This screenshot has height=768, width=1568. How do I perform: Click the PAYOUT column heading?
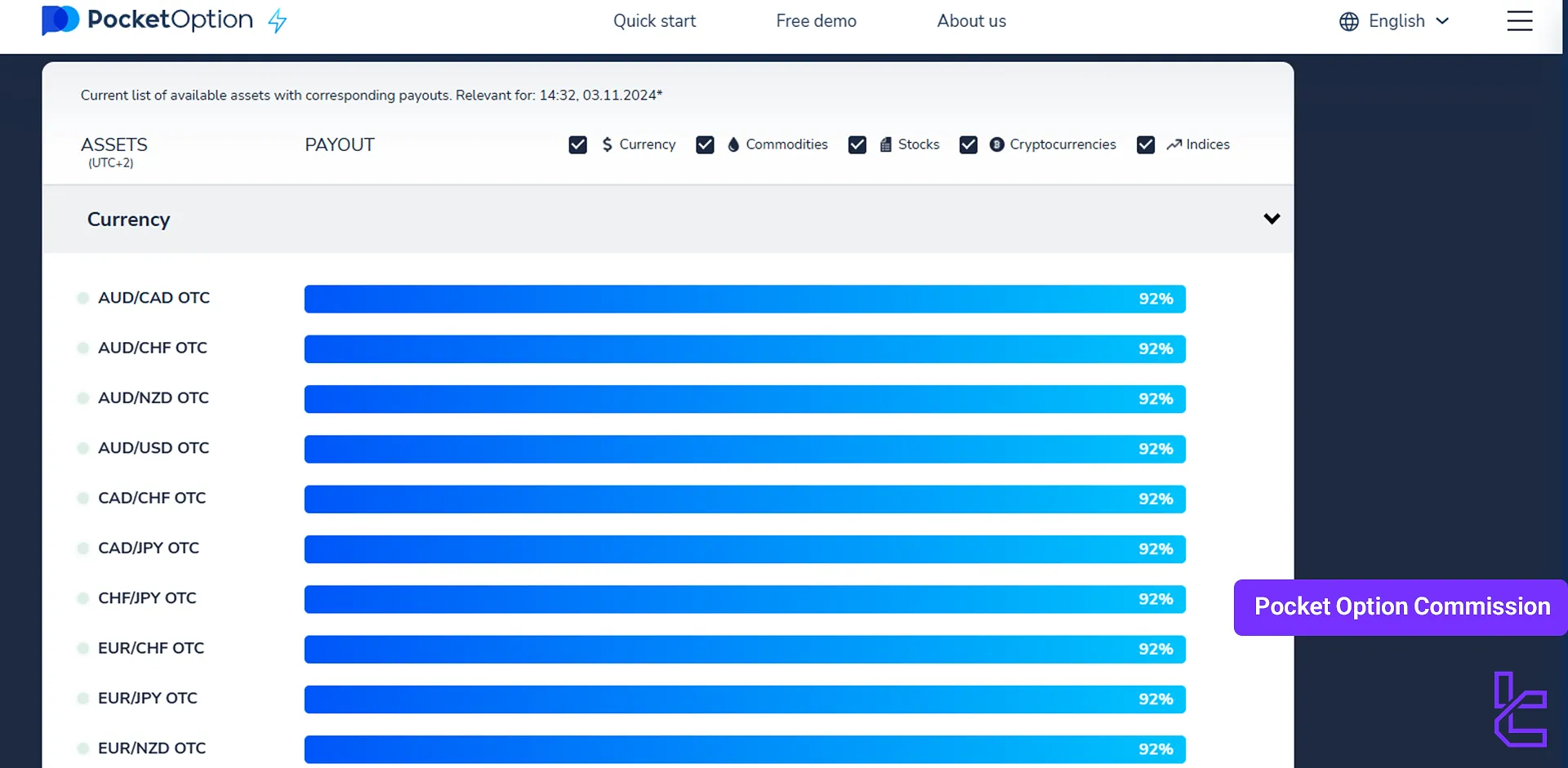(x=340, y=144)
